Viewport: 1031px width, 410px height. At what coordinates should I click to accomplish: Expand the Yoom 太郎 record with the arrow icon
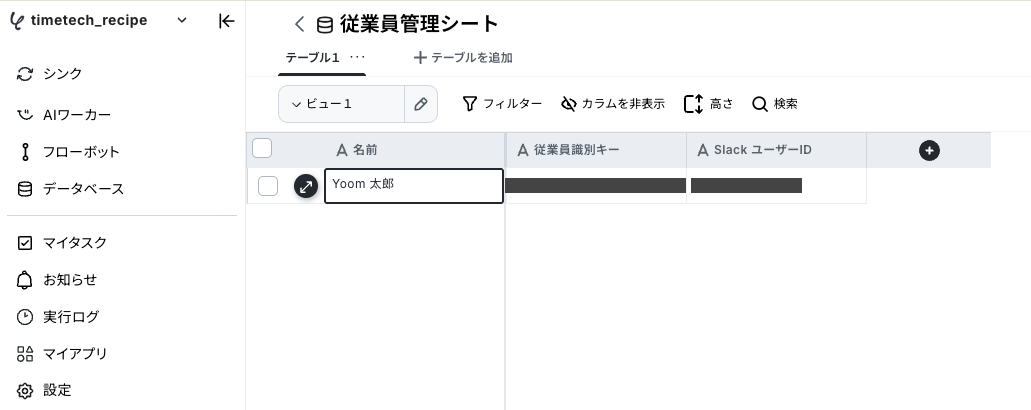pyautogui.click(x=306, y=187)
